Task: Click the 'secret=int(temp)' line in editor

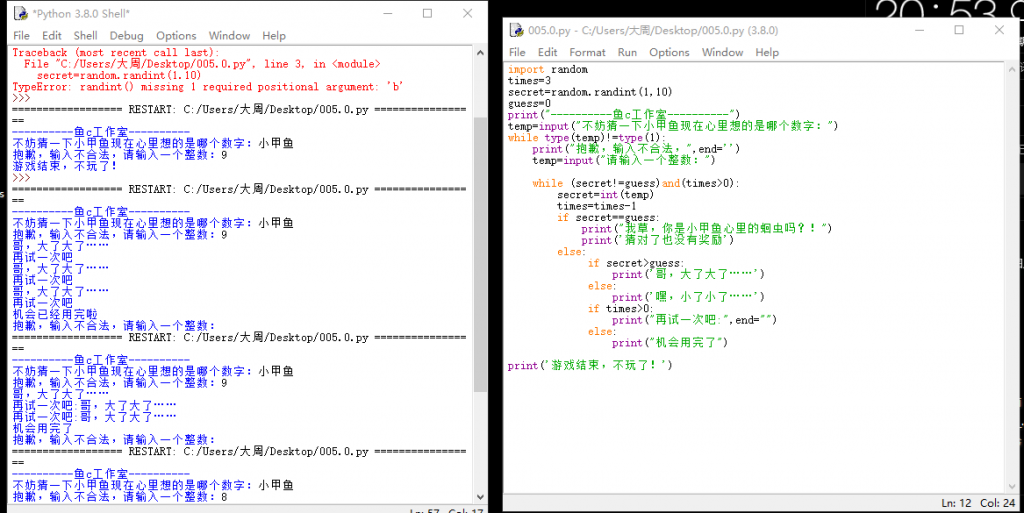Action: point(605,194)
